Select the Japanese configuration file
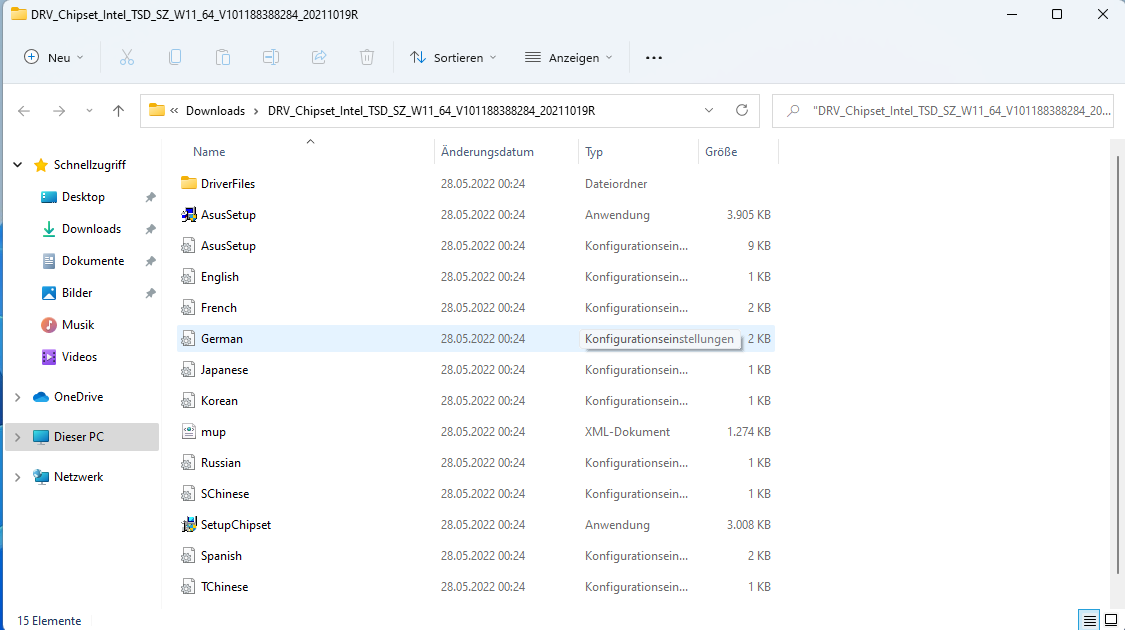The height and width of the screenshot is (630, 1125). [x=476, y=370]
